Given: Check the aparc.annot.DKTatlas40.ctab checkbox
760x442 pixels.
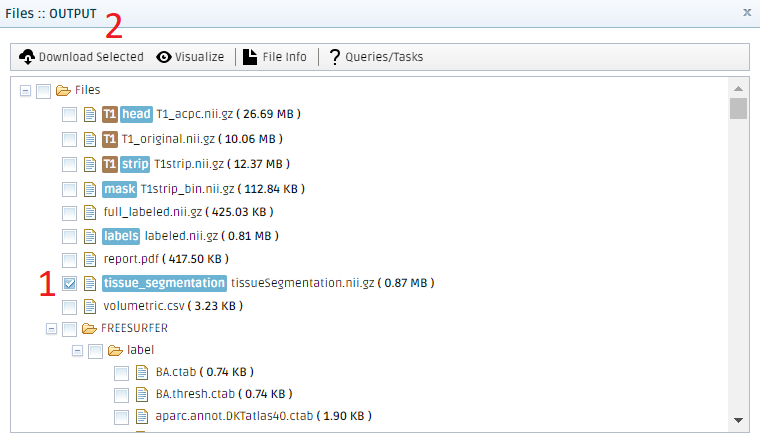Looking at the screenshot, I should 121,417.
